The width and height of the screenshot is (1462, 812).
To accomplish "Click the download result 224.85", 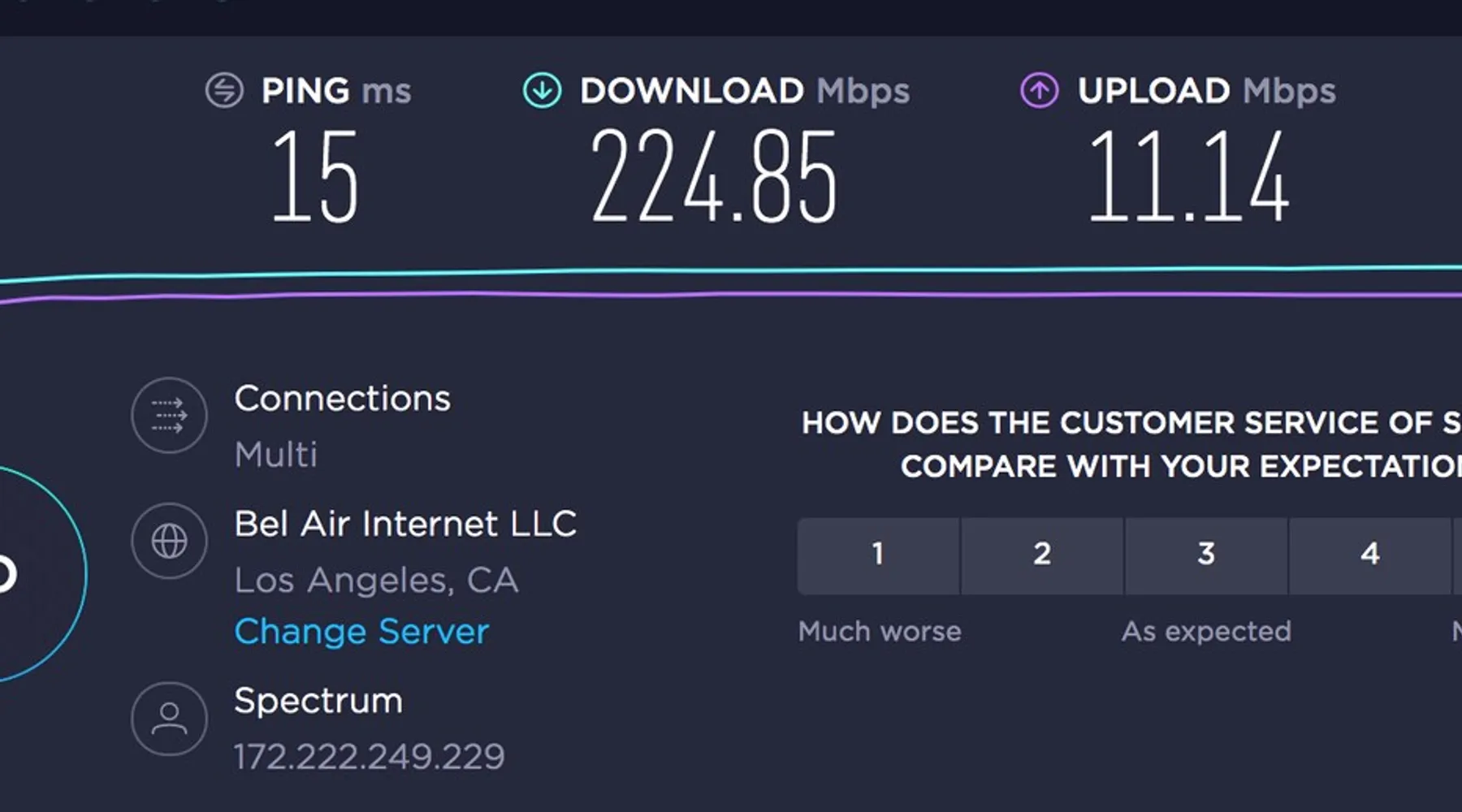I will (x=713, y=178).
